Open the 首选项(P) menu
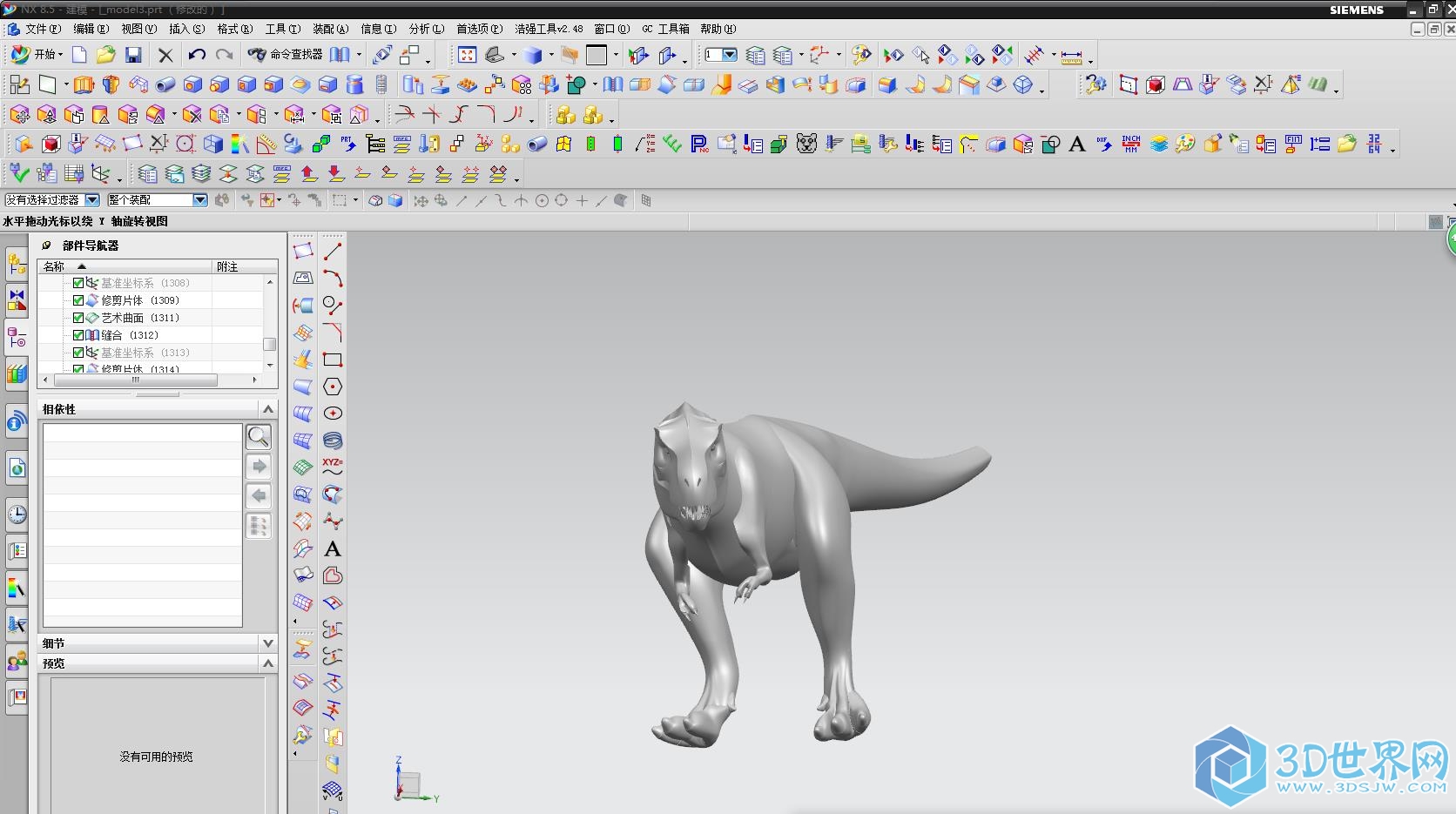The width and height of the screenshot is (1456, 814). [x=480, y=29]
